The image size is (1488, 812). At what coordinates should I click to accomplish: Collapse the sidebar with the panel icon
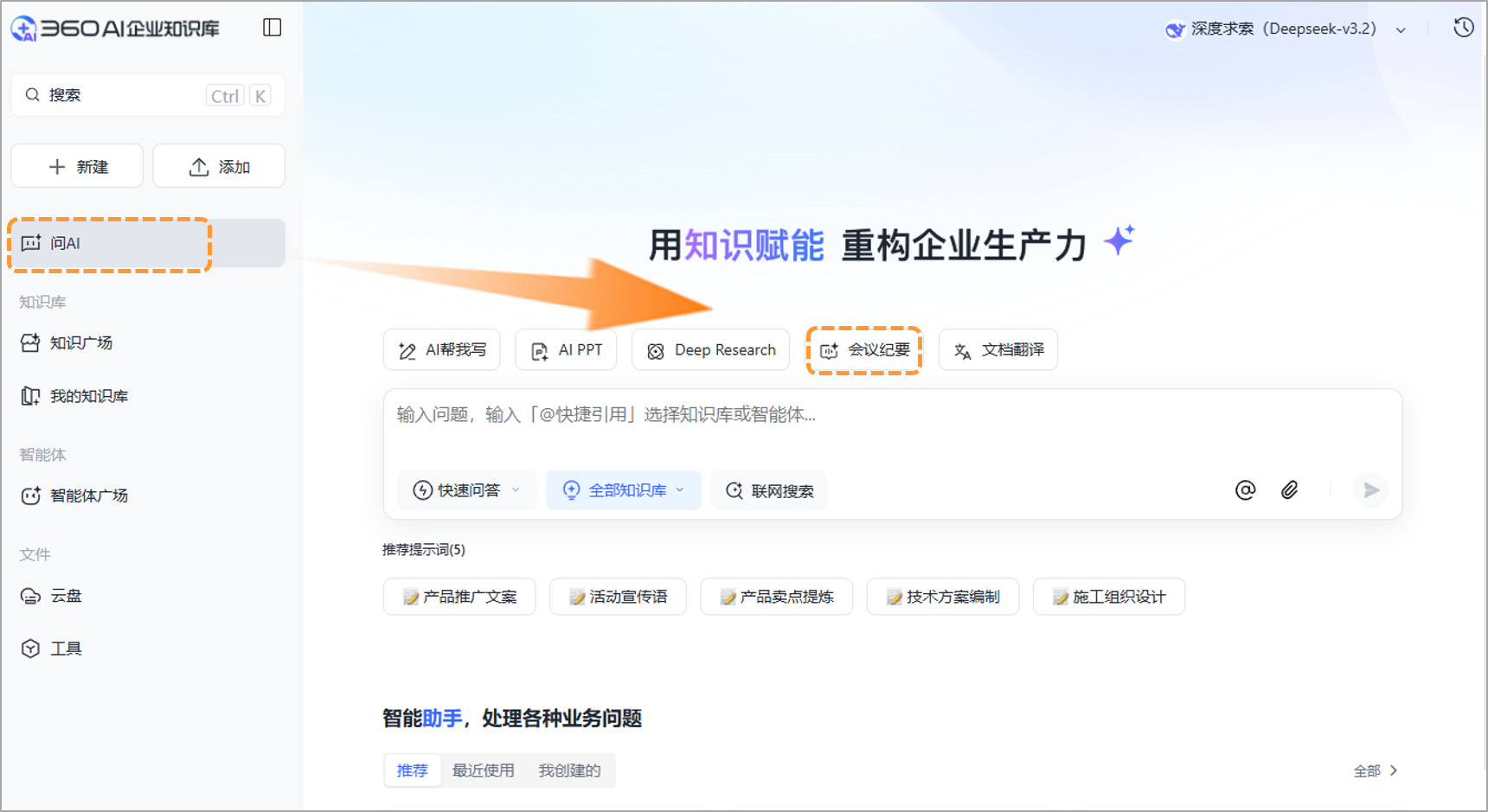[x=271, y=27]
